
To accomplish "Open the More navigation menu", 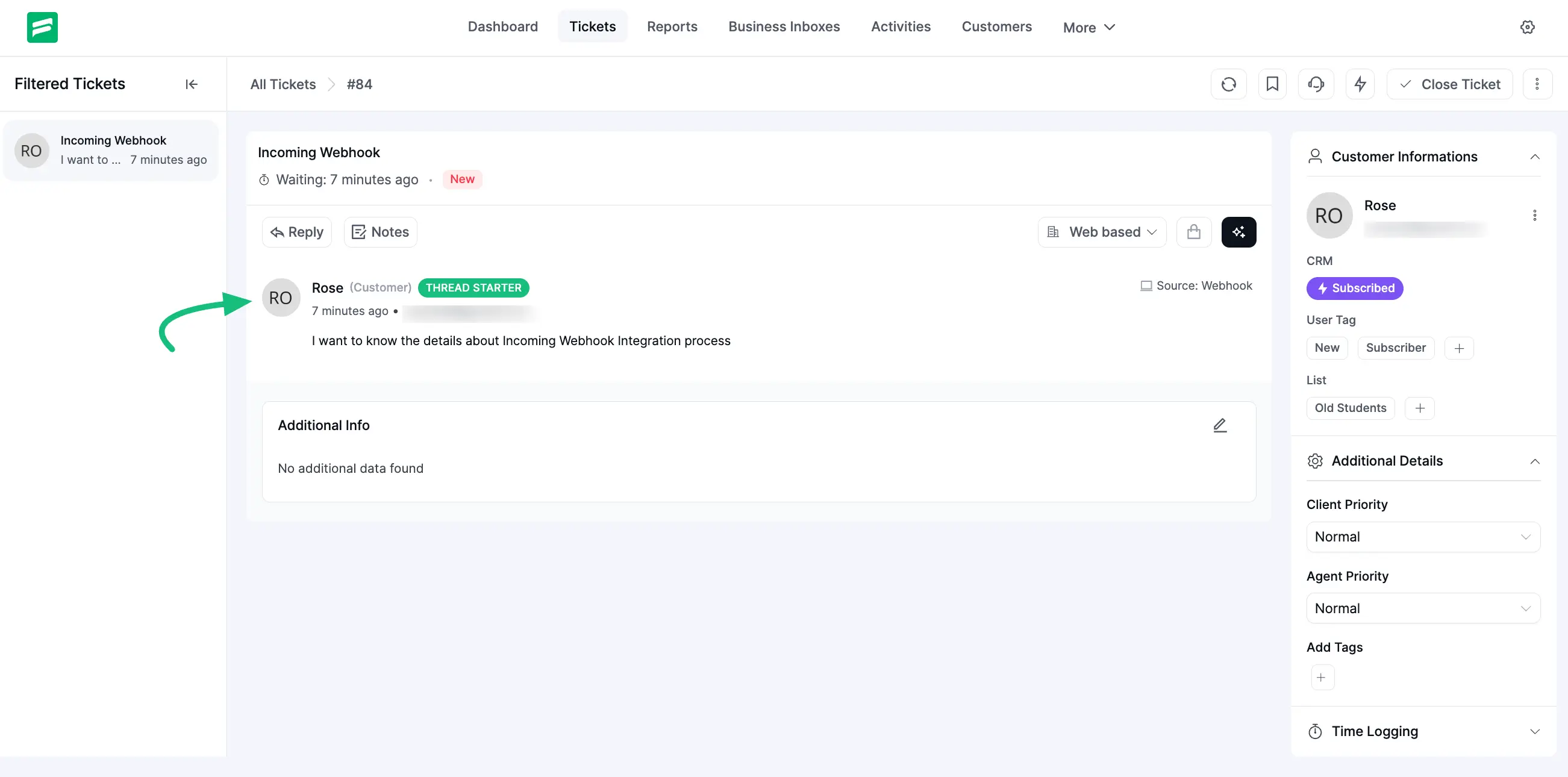I will (x=1089, y=27).
